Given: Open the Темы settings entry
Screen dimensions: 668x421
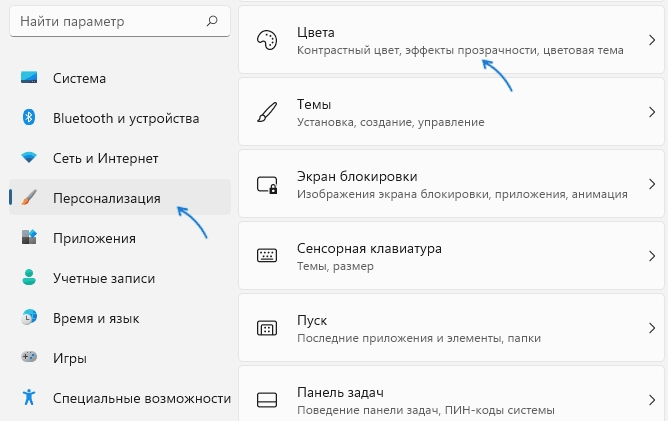Looking at the screenshot, I should (451, 112).
